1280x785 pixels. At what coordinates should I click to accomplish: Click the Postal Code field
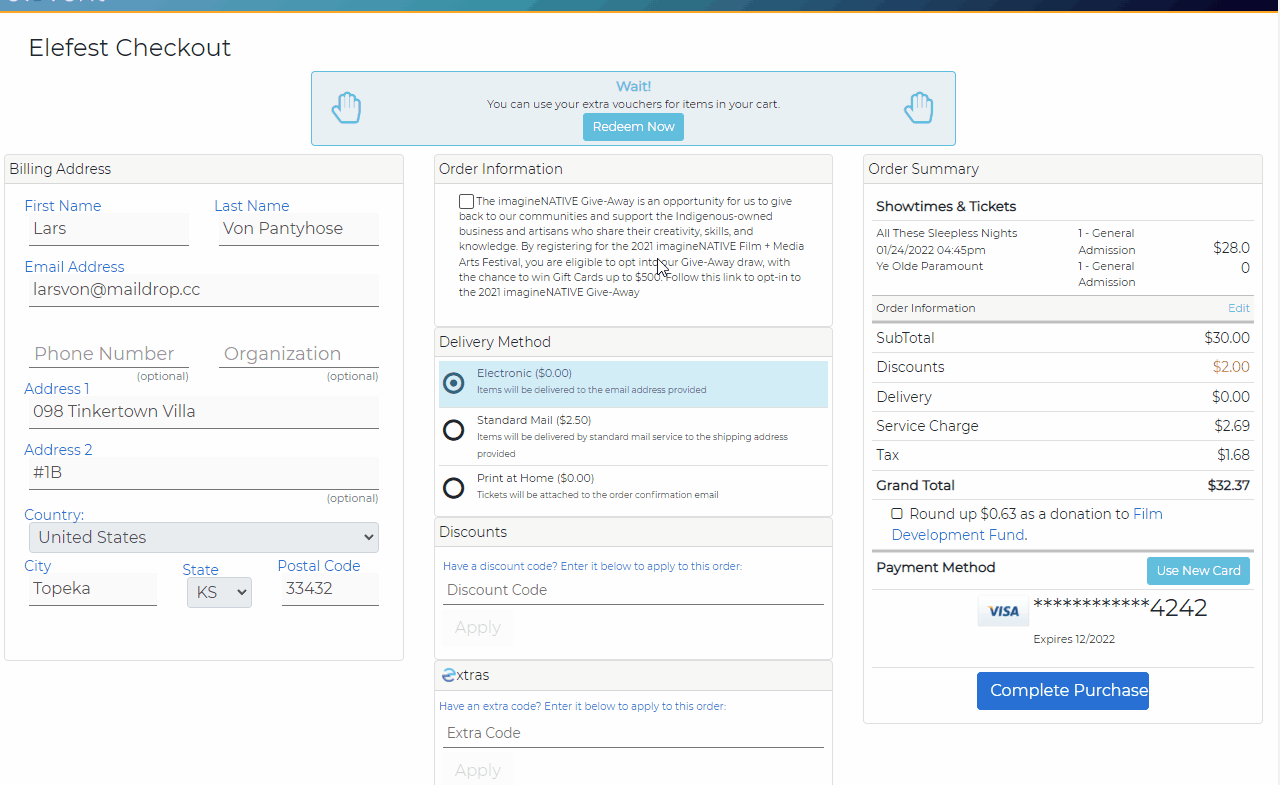330,589
